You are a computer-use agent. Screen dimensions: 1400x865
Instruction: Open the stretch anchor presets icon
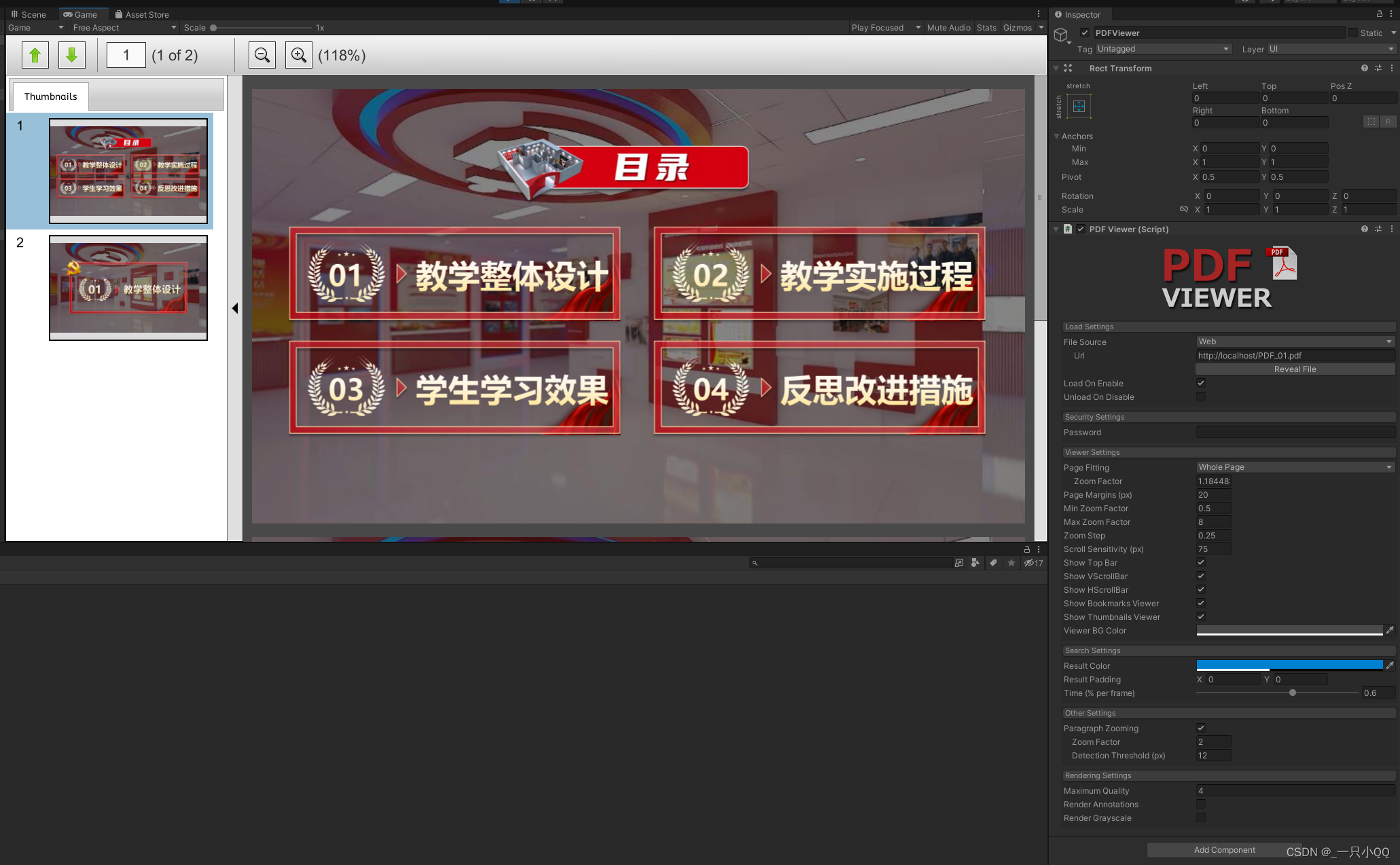tap(1079, 107)
